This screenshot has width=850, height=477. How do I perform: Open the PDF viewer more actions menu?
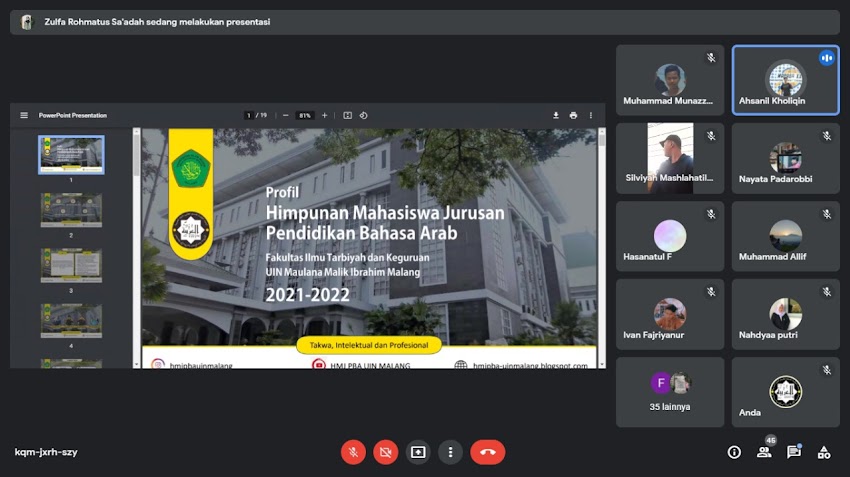pos(591,115)
